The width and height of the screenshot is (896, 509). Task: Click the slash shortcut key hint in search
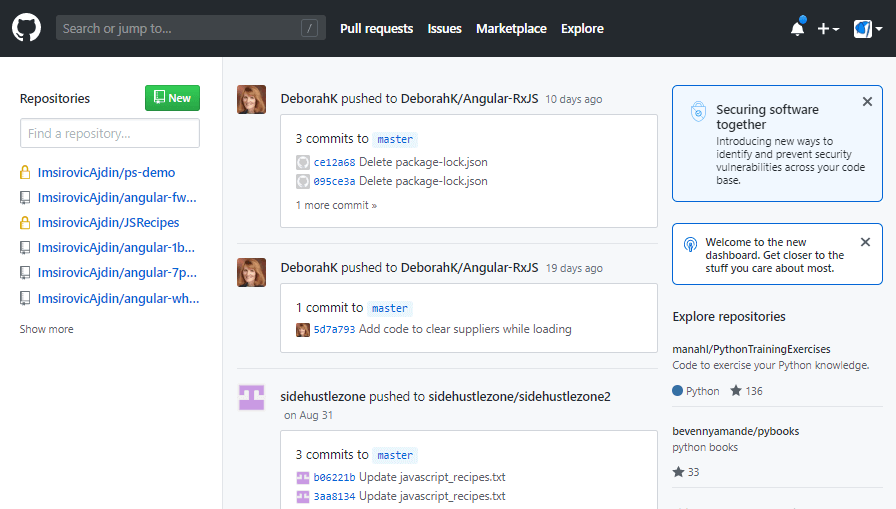click(309, 28)
